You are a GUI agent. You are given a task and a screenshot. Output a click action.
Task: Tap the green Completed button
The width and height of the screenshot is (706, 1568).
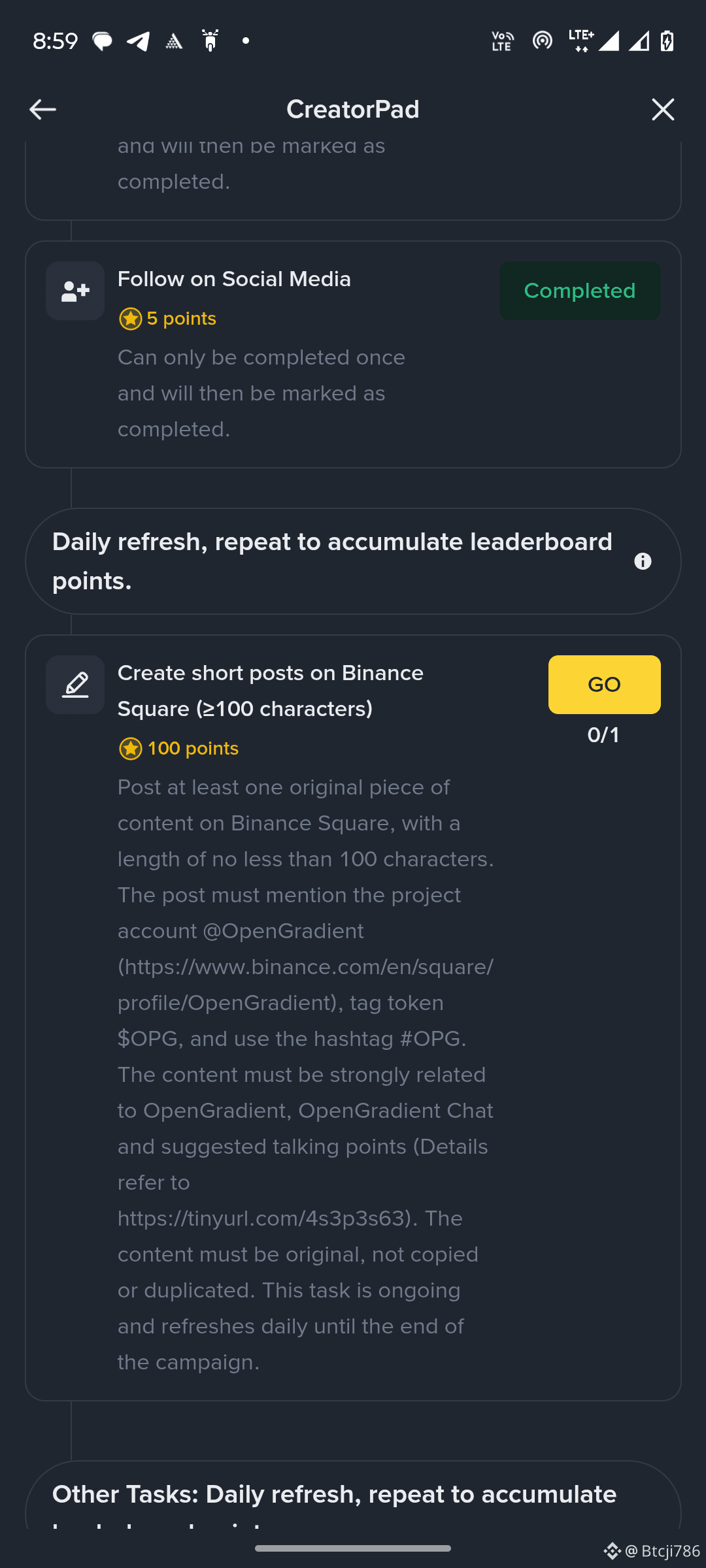[580, 291]
